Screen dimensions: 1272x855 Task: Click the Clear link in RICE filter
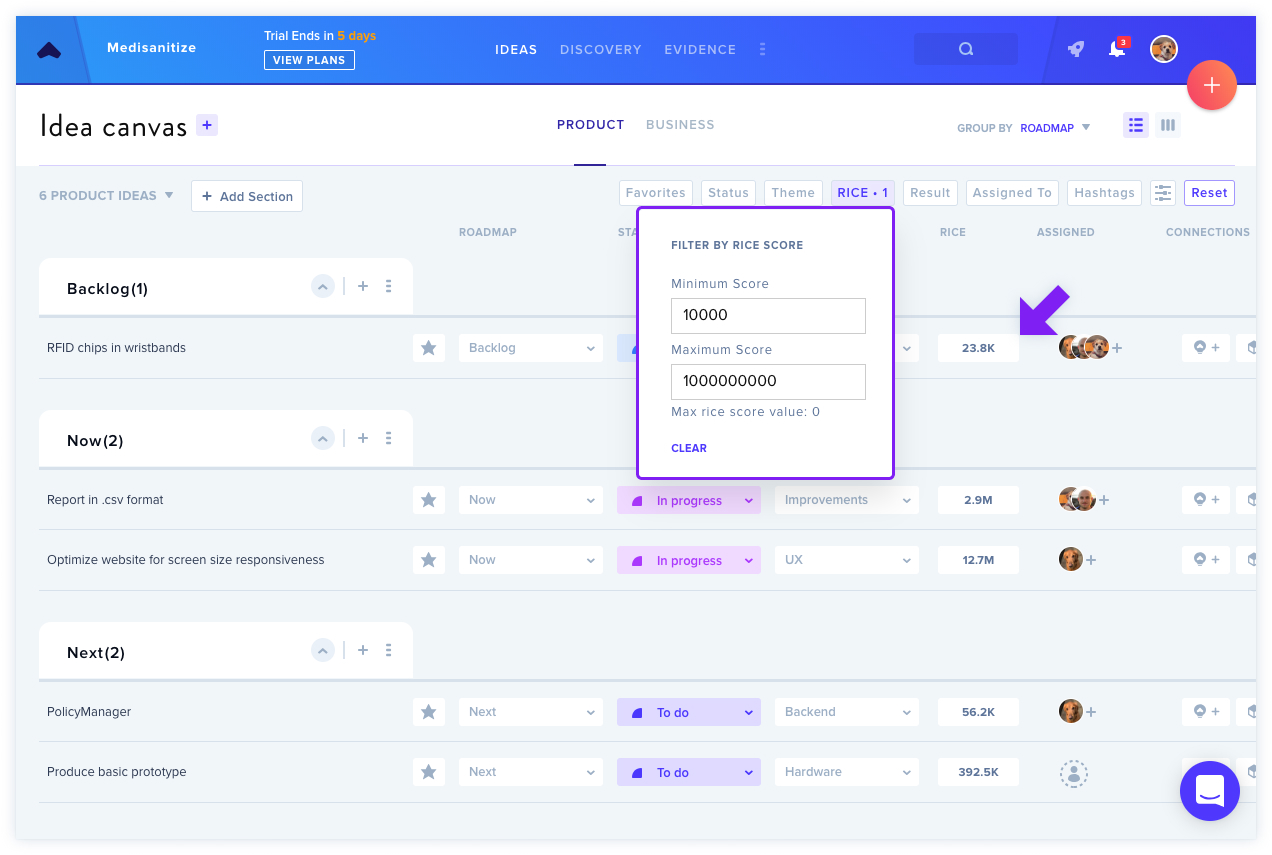(689, 448)
